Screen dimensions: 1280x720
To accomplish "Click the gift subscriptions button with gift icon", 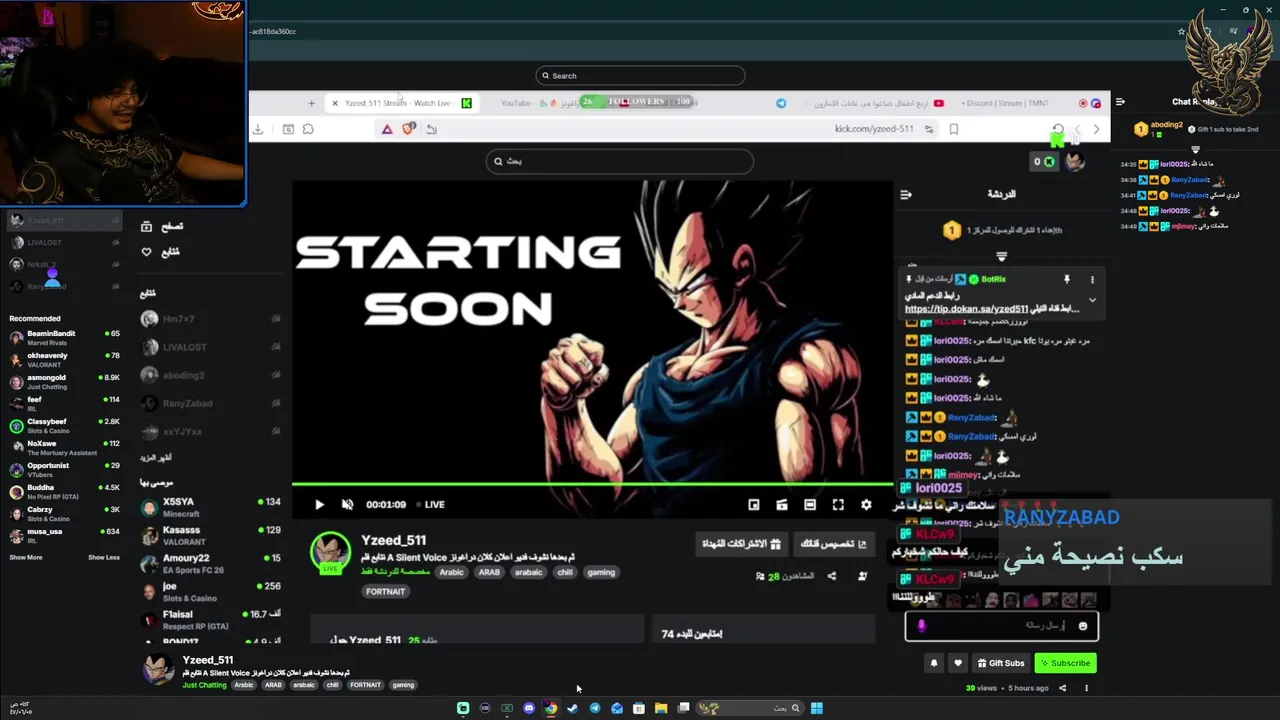I will tap(740, 544).
